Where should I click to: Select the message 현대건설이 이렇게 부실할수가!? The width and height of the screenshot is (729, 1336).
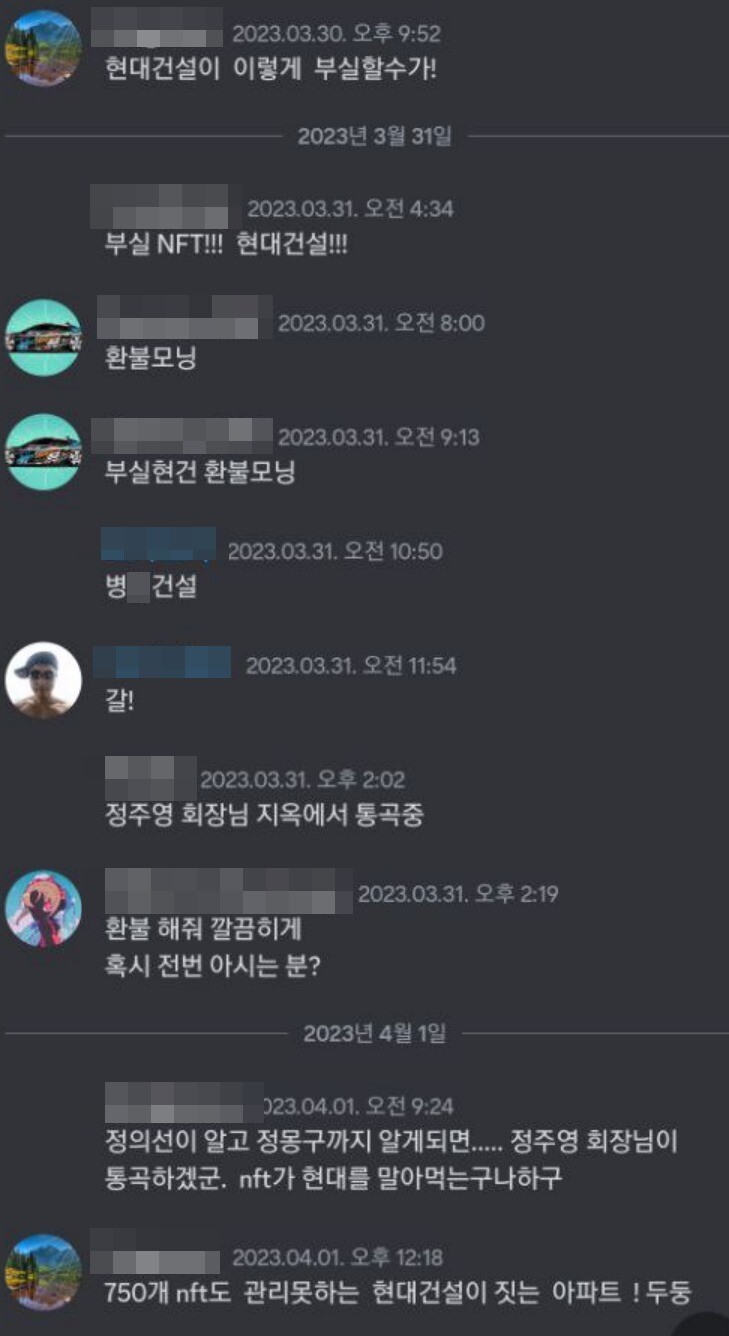coord(271,72)
